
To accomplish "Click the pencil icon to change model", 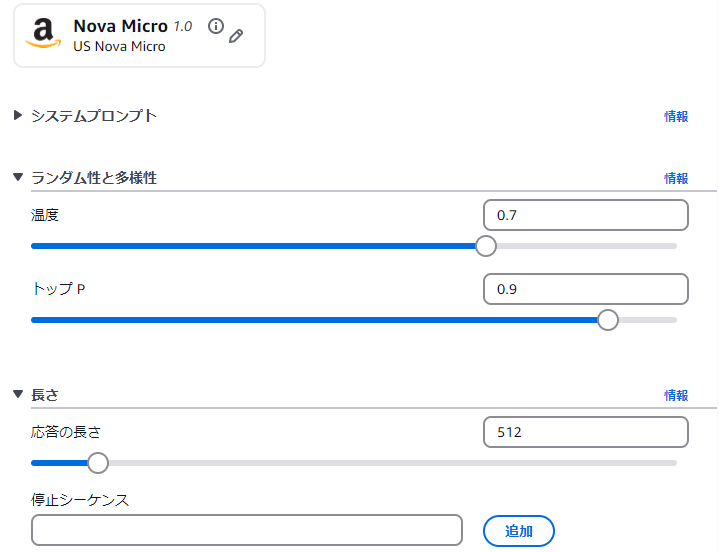I will pos(237,36).
